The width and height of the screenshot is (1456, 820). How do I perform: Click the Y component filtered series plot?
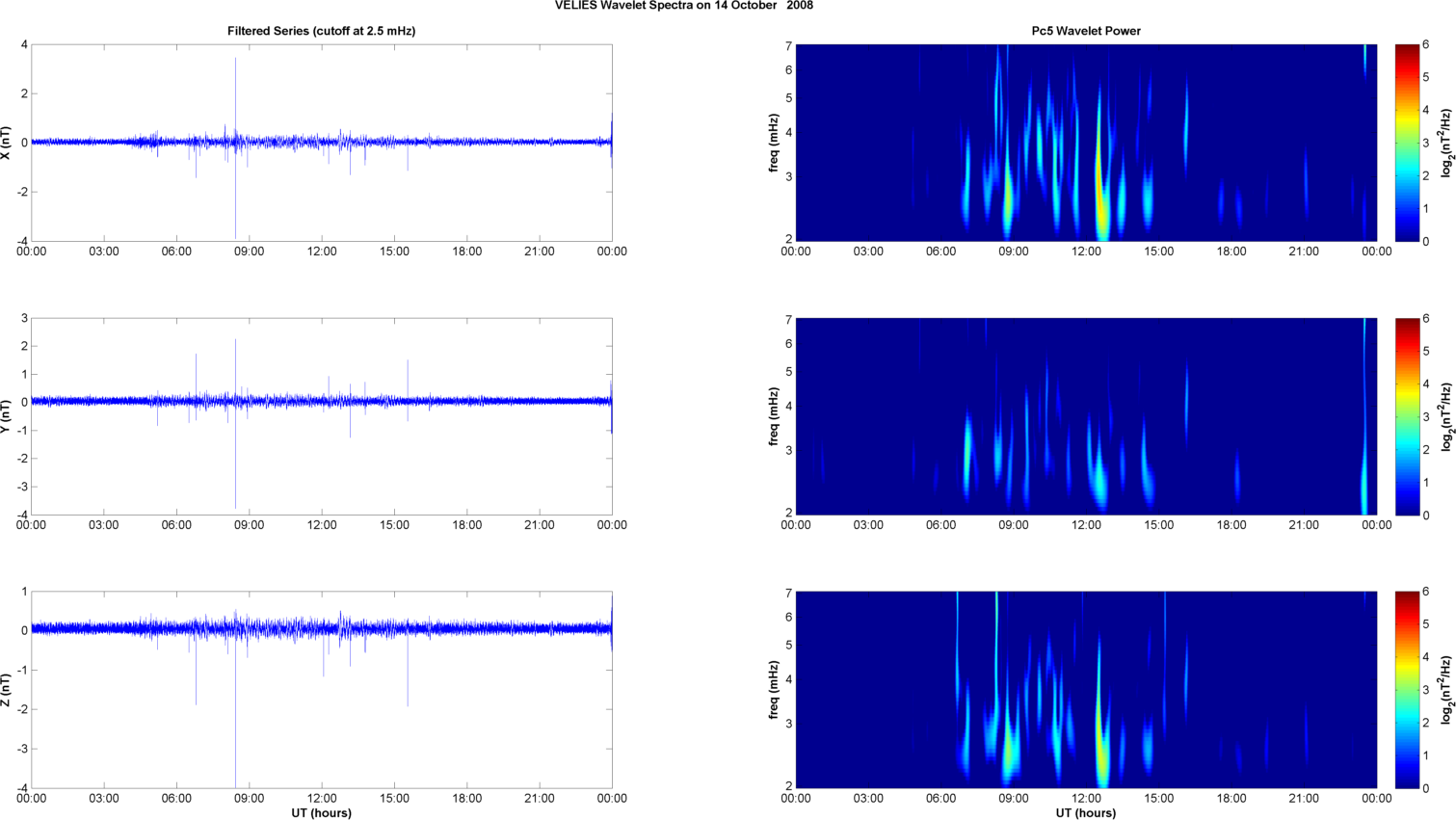(x=322, y=416)
